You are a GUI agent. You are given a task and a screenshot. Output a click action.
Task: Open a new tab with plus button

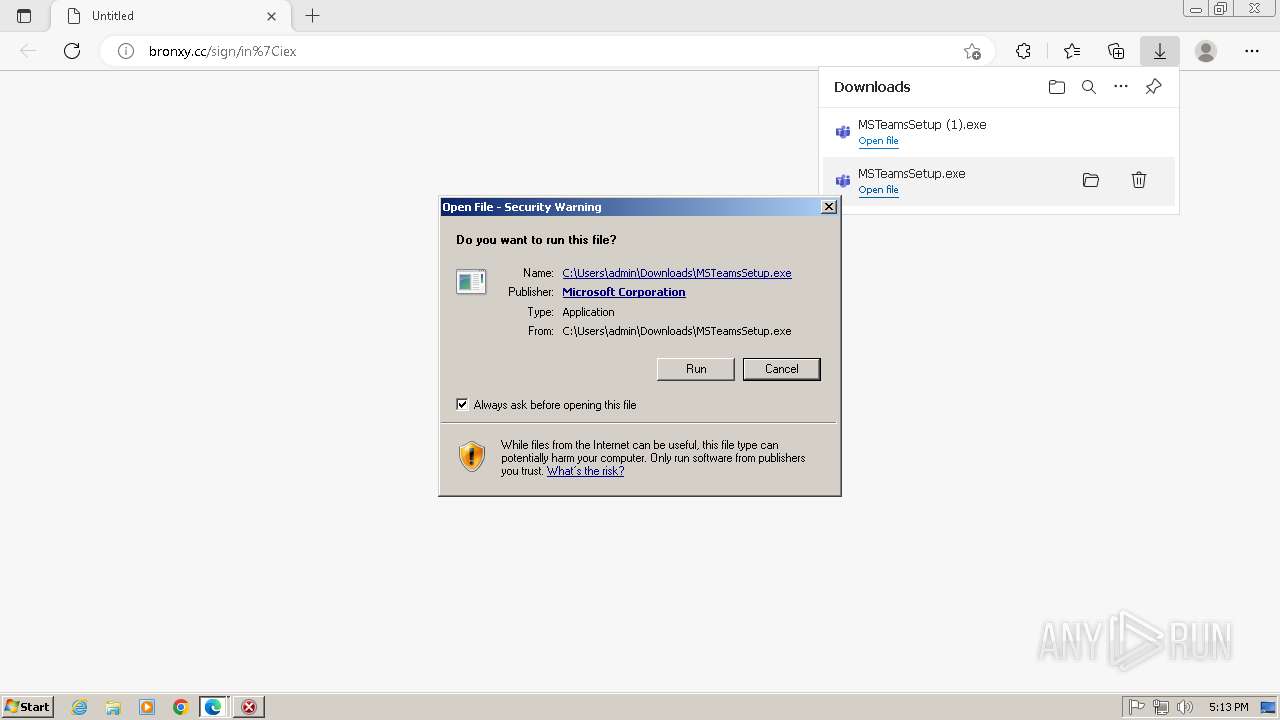click(312, 16)
